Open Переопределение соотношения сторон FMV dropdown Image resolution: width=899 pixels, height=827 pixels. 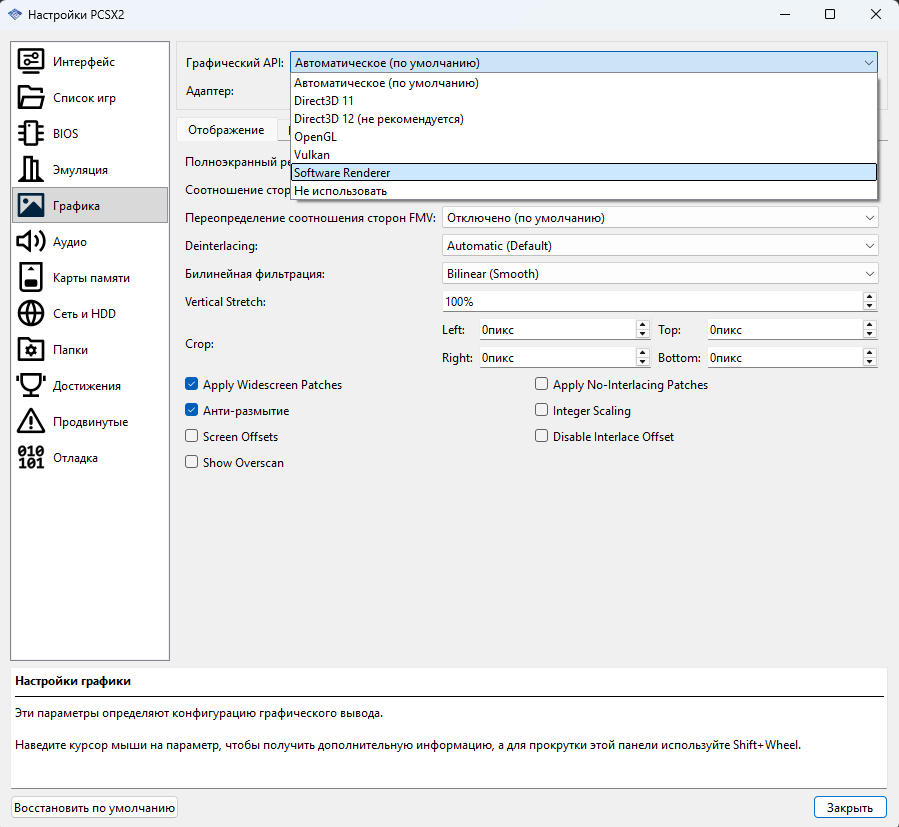(660, 218)
